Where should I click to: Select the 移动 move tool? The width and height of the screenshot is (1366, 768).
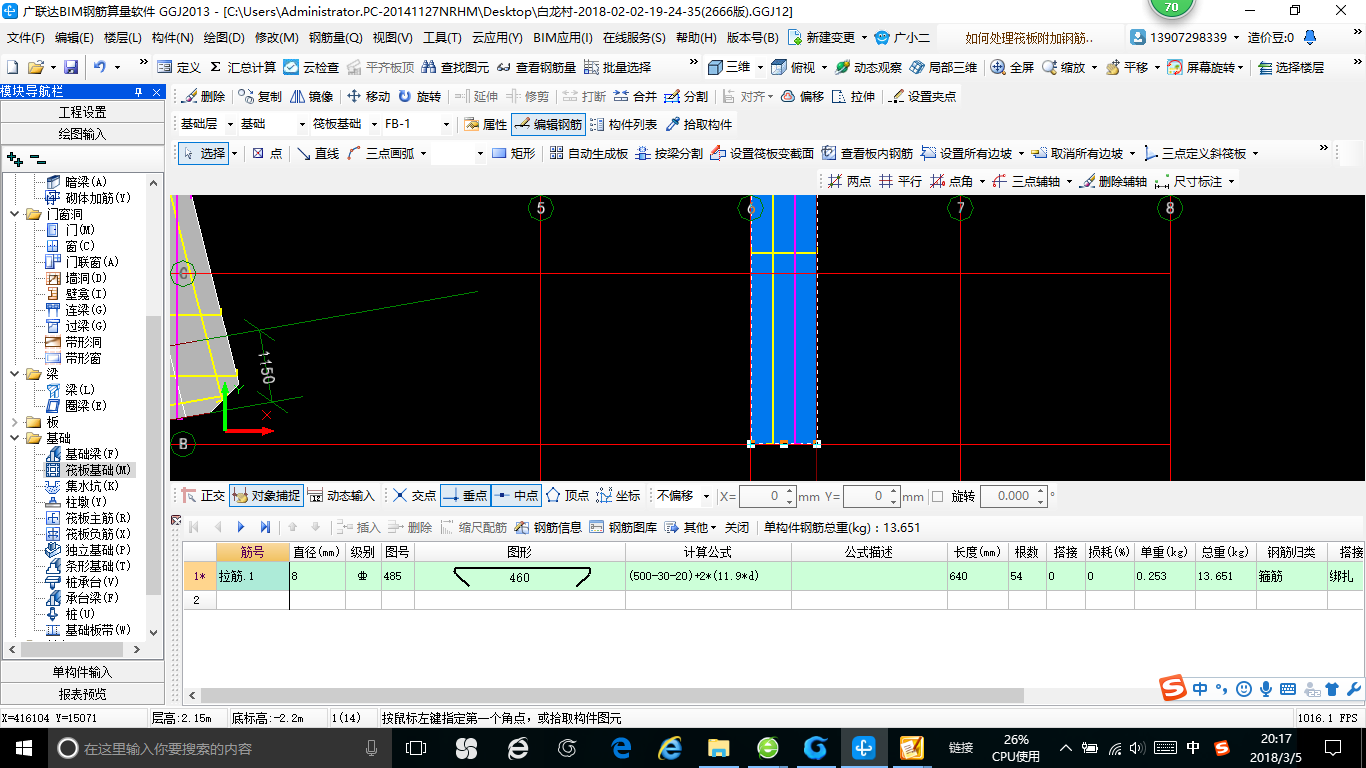pyautogui.click(x=368, y=97)
